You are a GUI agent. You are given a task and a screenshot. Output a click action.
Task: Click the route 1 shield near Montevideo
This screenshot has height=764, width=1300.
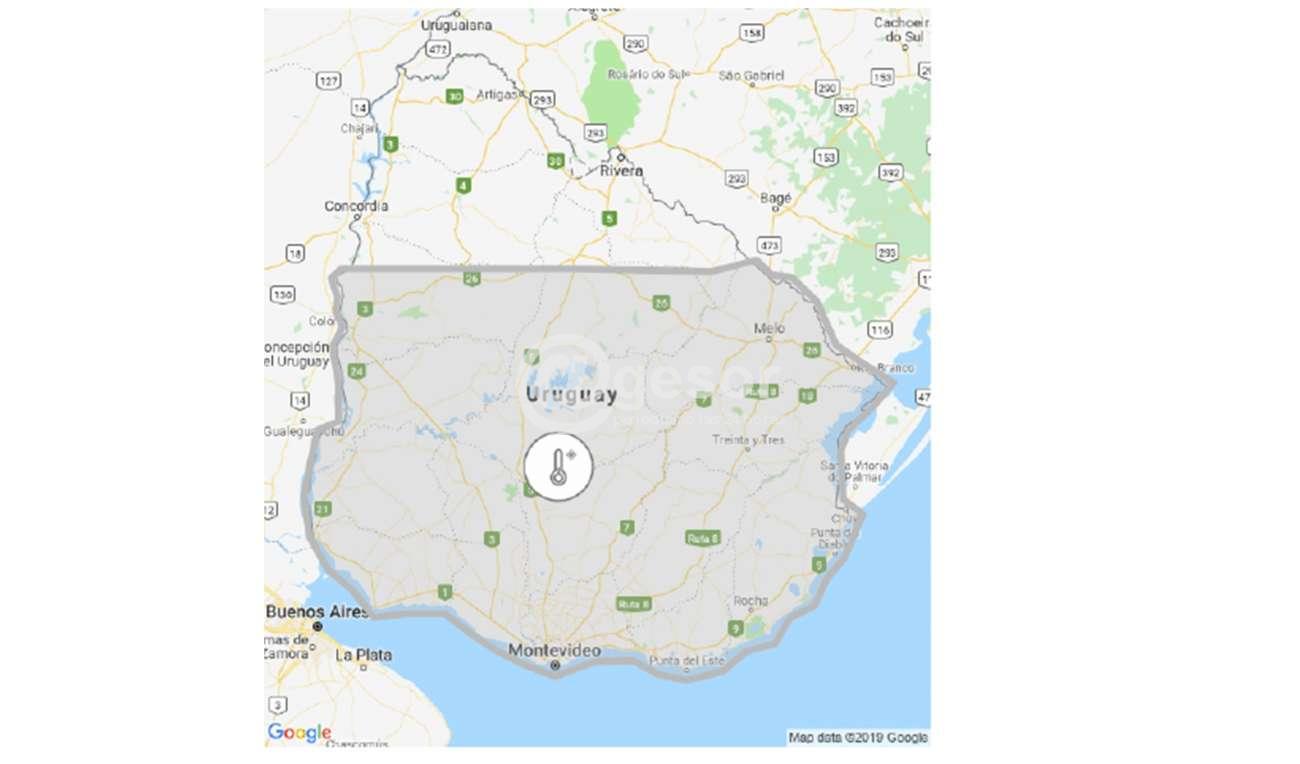pyautogui.click(x=445, y=592)
